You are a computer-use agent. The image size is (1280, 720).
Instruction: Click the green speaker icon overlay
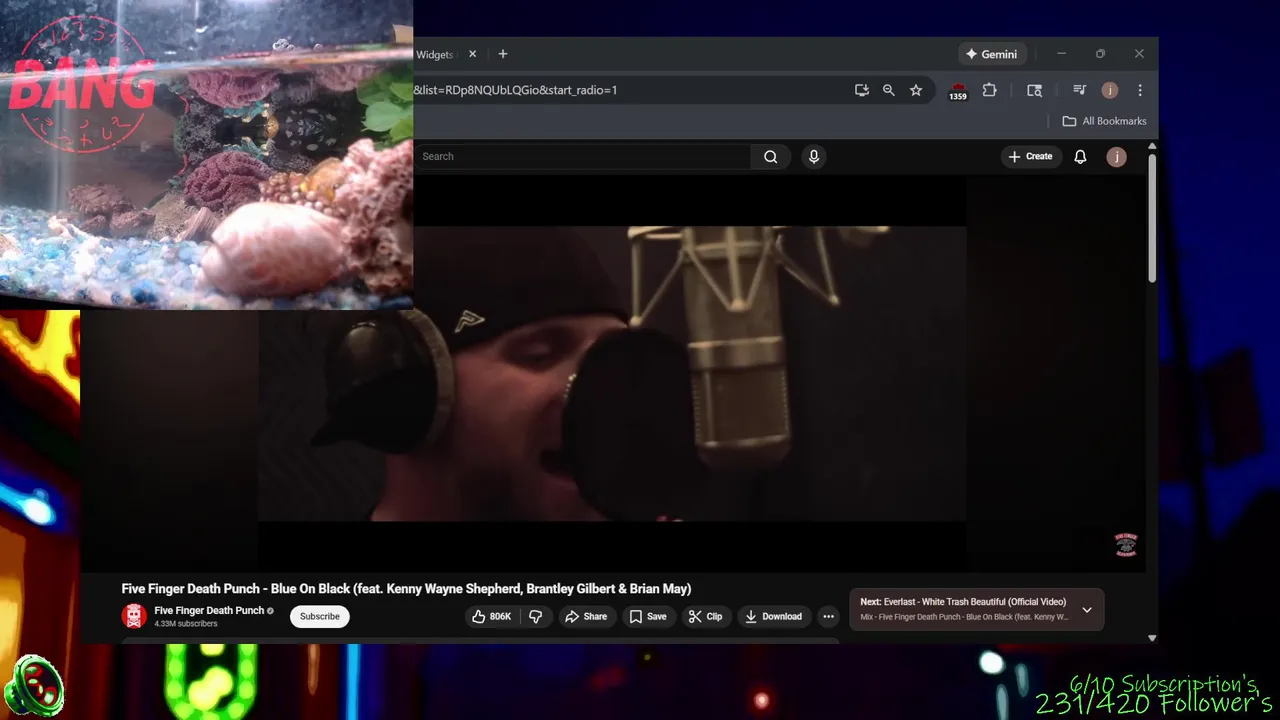(34, 687)
